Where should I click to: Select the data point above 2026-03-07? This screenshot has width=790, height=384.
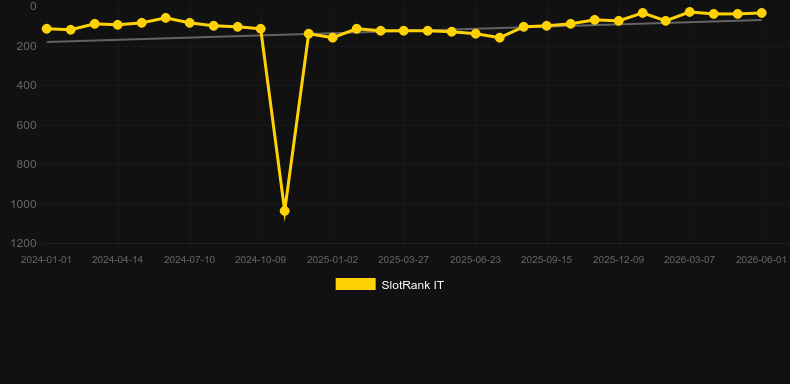click(690, 12)
